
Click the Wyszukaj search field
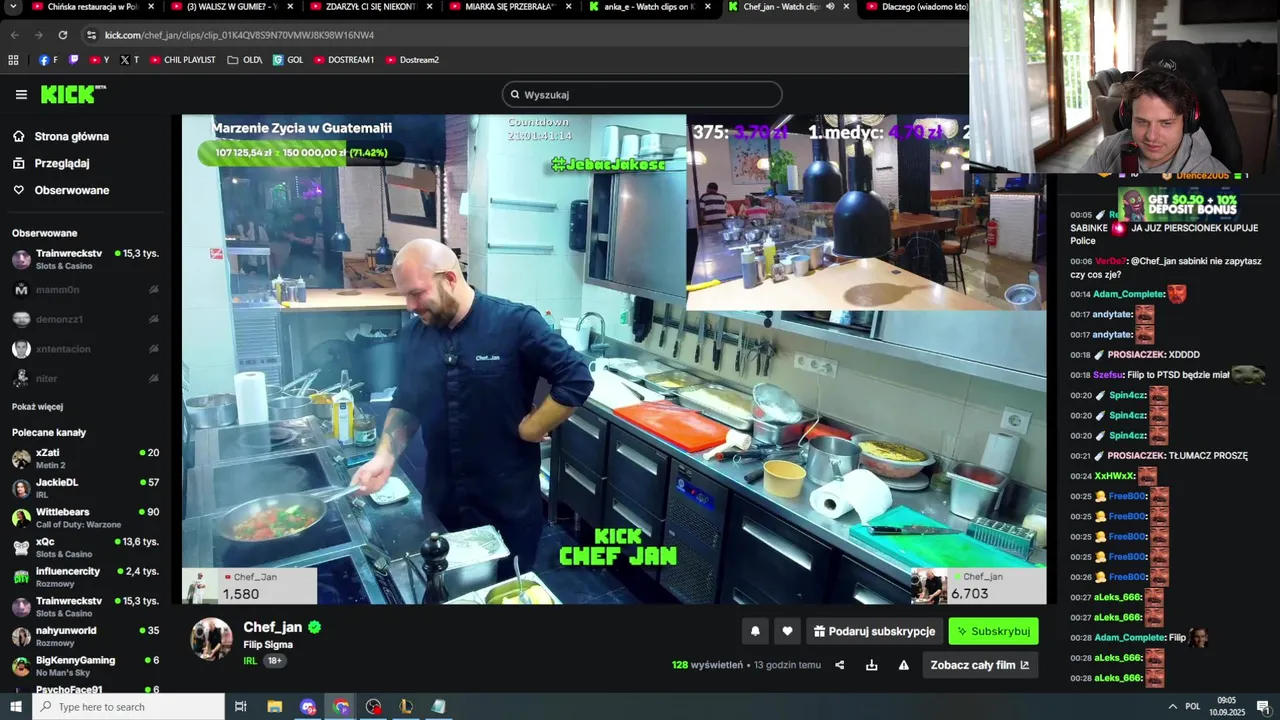642,94
